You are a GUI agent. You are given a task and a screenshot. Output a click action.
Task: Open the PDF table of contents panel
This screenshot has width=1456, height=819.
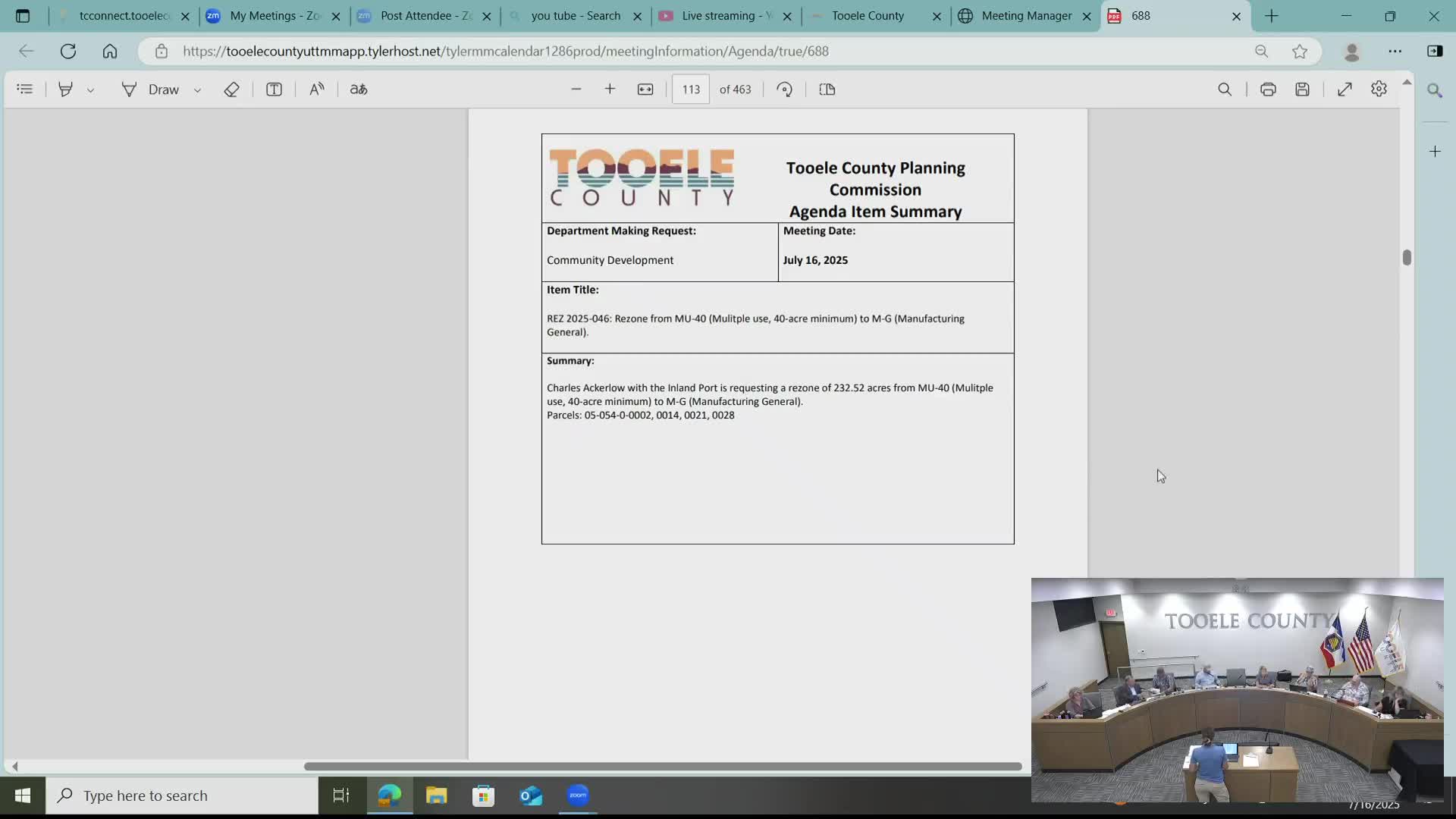tap(24, 89)
